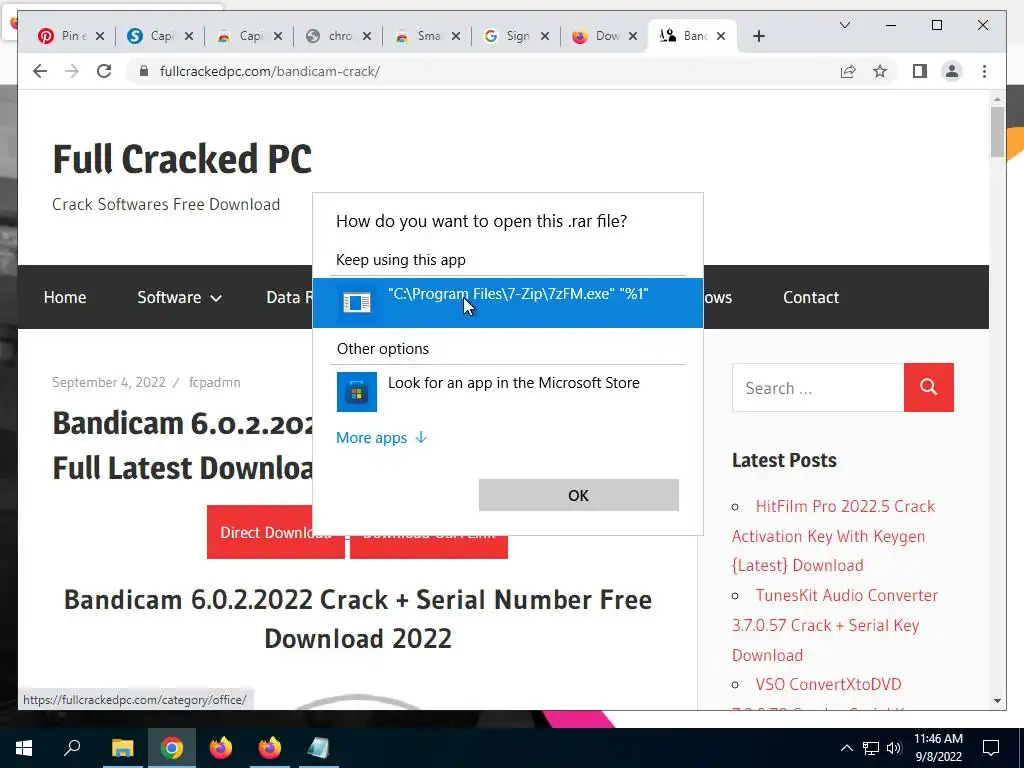Viewport: 1024px width, 768px height.
Task: Bookmark this page with star icon
Action: coord(880,71)
